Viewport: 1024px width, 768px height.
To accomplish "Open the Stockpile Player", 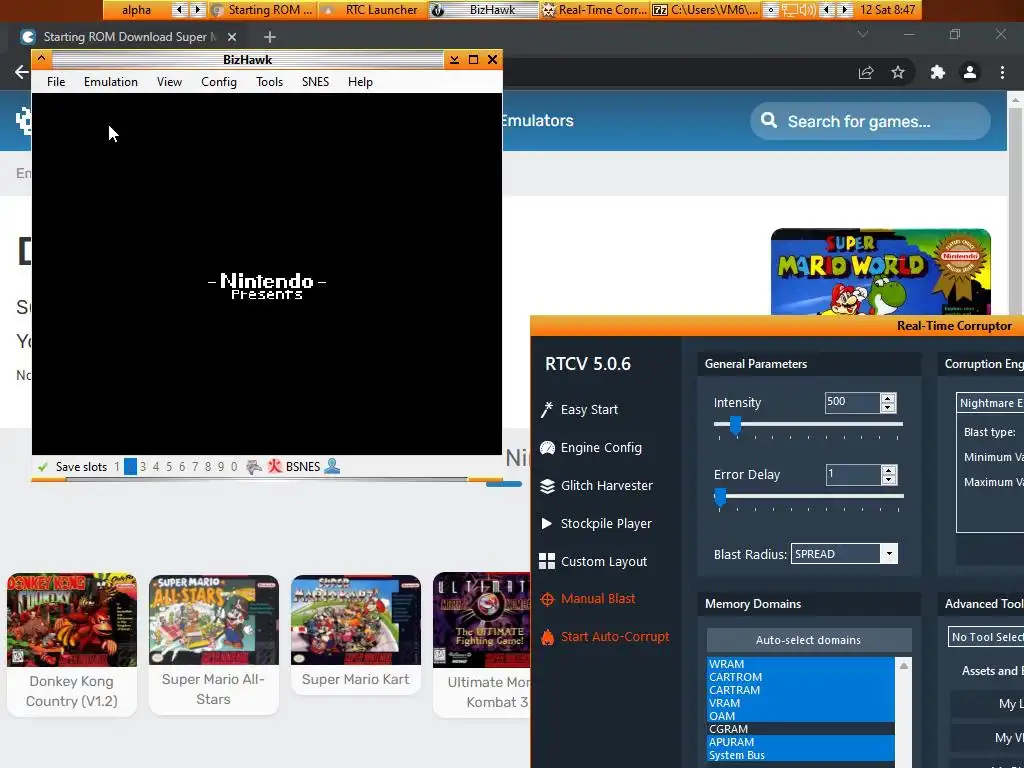I will 596,523.
